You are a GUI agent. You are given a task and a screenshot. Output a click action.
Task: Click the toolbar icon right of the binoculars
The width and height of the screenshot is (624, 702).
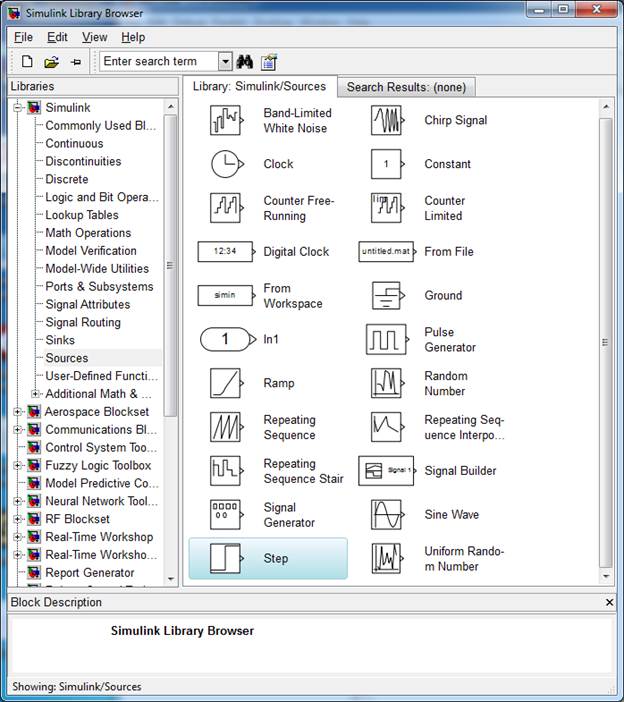click(x=269, y=62)
